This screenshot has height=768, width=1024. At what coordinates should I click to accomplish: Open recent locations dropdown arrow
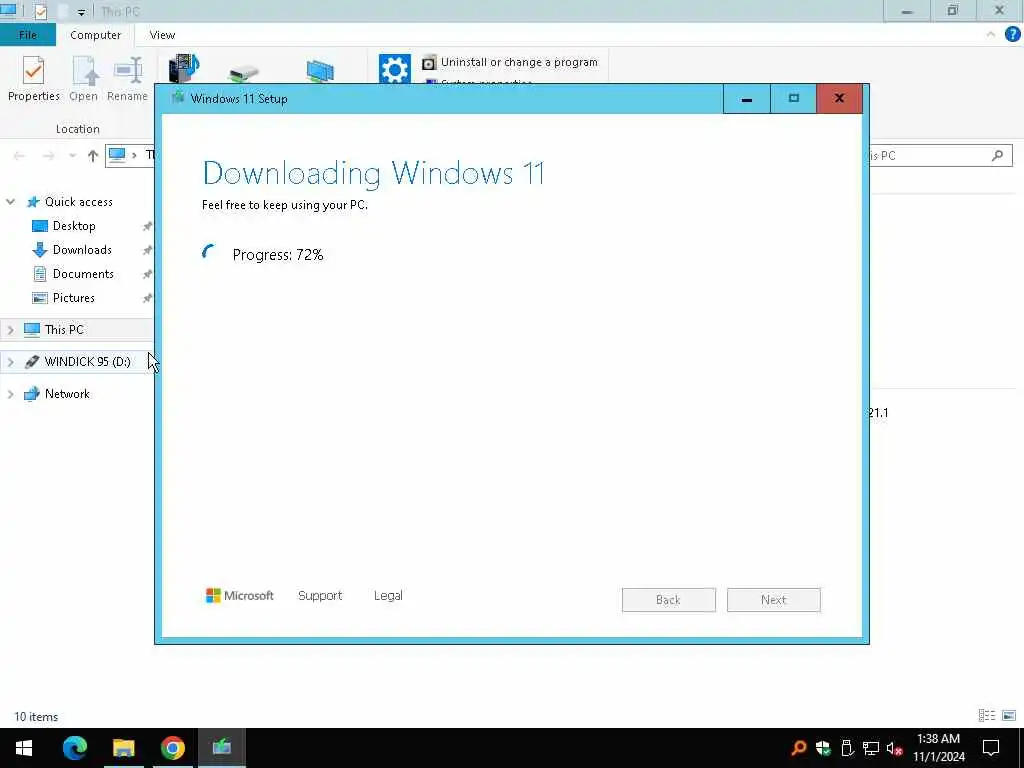point(72,155)
